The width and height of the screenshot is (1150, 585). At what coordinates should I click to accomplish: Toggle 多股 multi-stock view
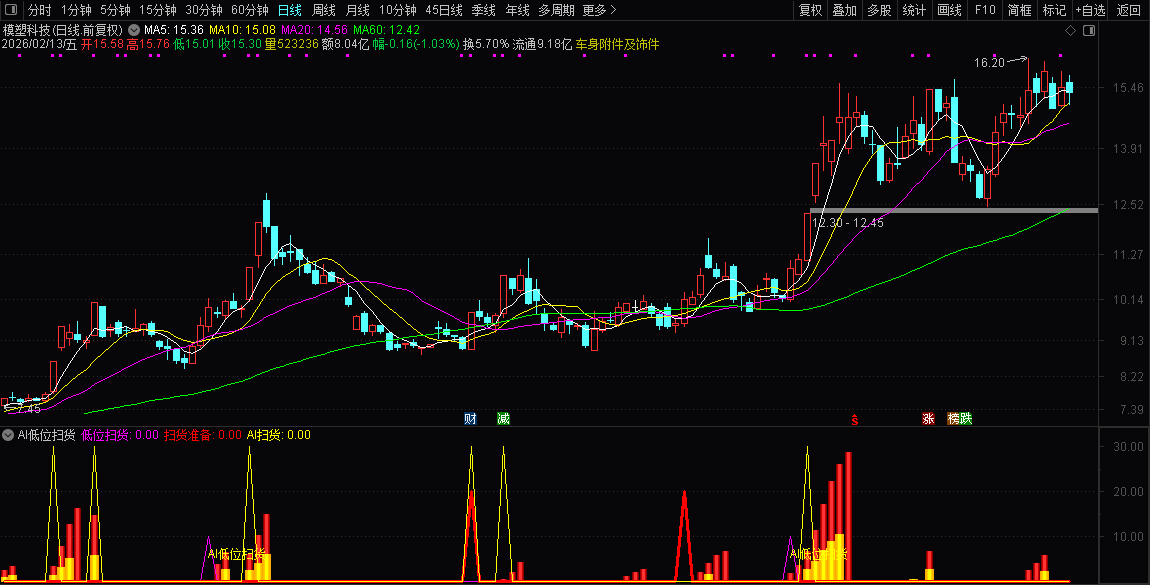coord(879,10)
